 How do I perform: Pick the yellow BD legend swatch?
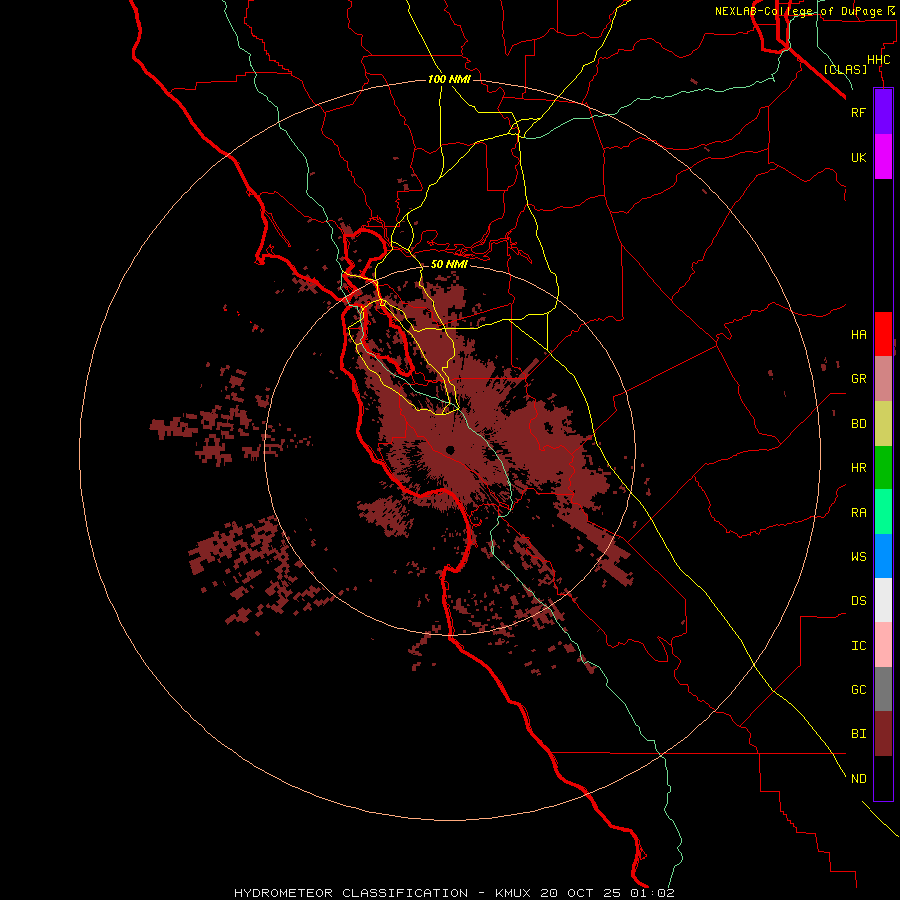(883, 424)
